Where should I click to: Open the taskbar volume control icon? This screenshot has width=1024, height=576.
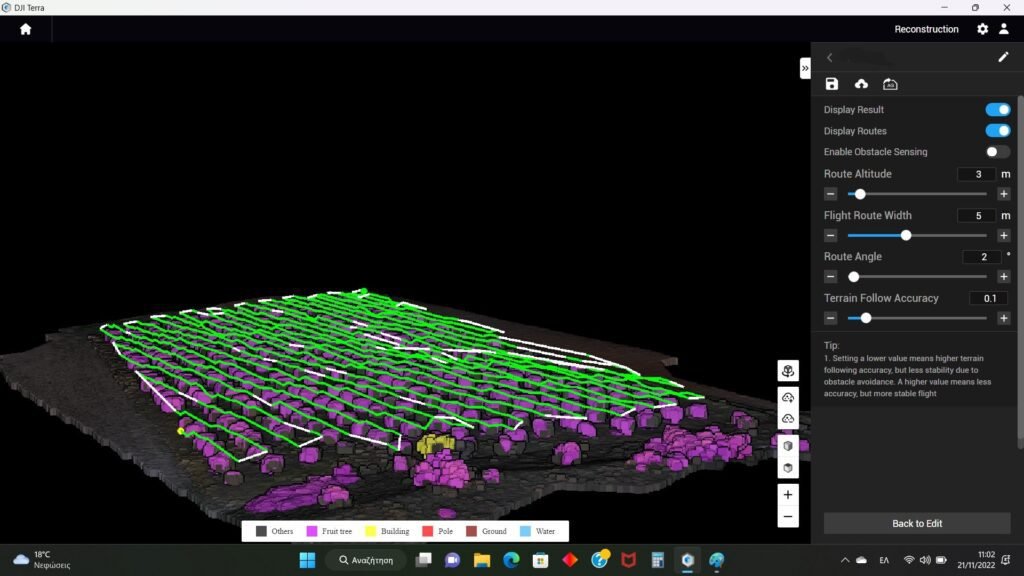[x=925, y=560]
